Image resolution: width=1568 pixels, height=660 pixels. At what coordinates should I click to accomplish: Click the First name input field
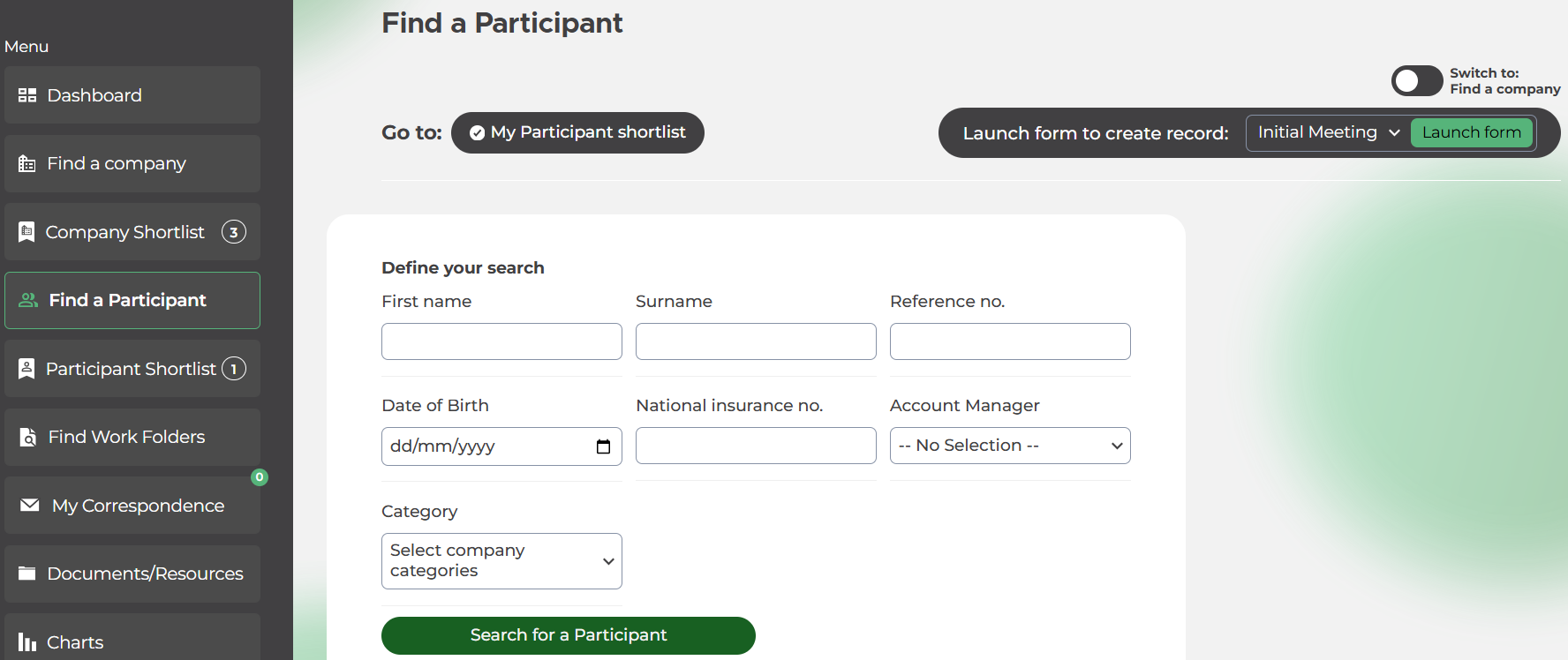(x=501, y=341)
